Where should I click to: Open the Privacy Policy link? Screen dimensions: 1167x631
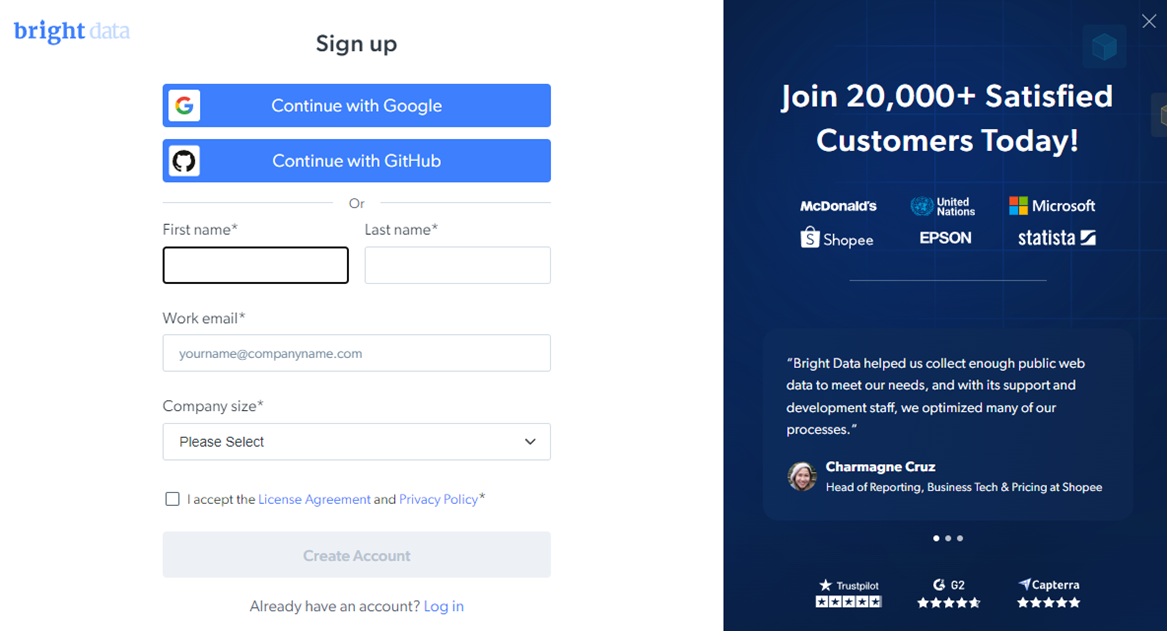(439, 498)
